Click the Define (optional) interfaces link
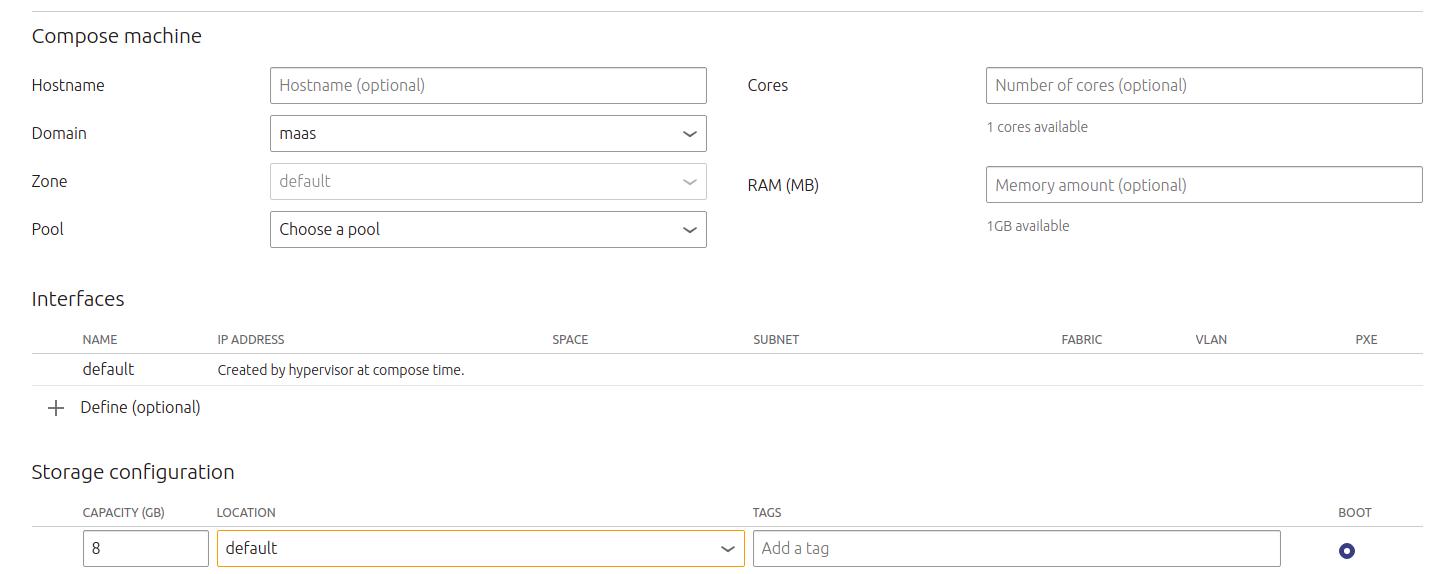Screen dimensions: 1433x574 coord(140,408)
